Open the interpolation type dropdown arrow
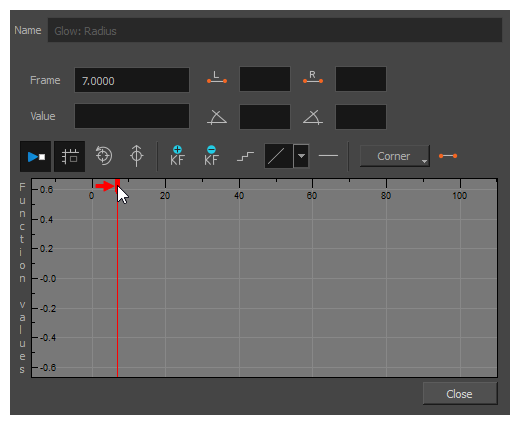The height and width of the screenshot is (425, 520). coord(301,156)
